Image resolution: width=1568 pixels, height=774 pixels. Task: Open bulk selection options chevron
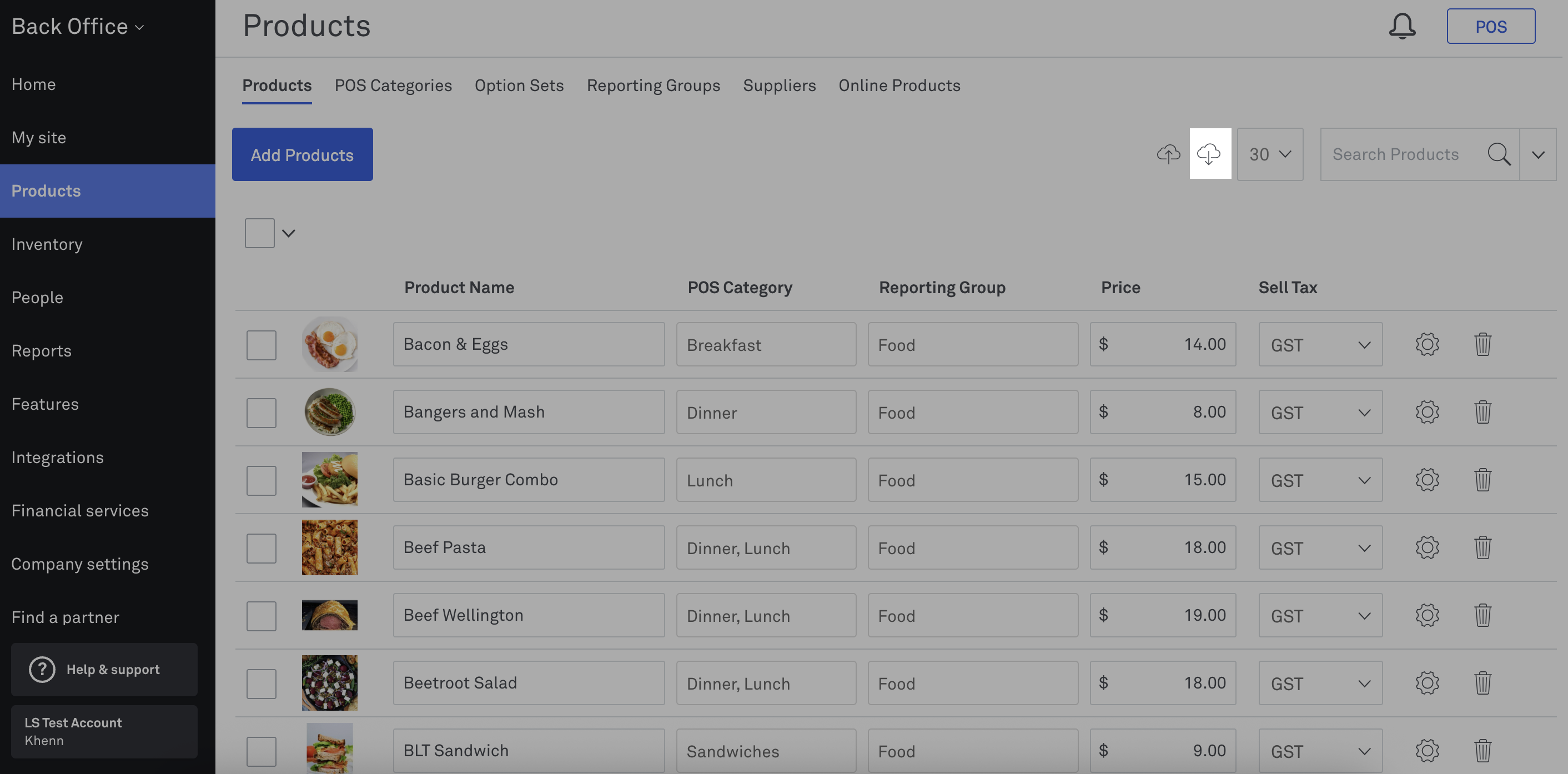click(289, 233)
